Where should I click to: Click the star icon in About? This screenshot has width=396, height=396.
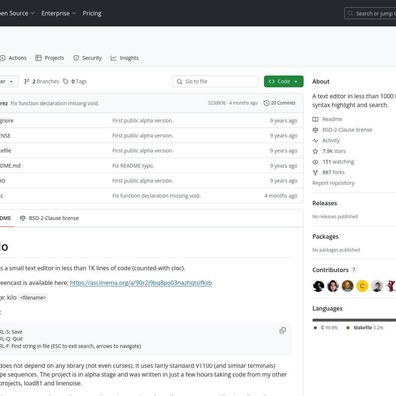point(315,151)
